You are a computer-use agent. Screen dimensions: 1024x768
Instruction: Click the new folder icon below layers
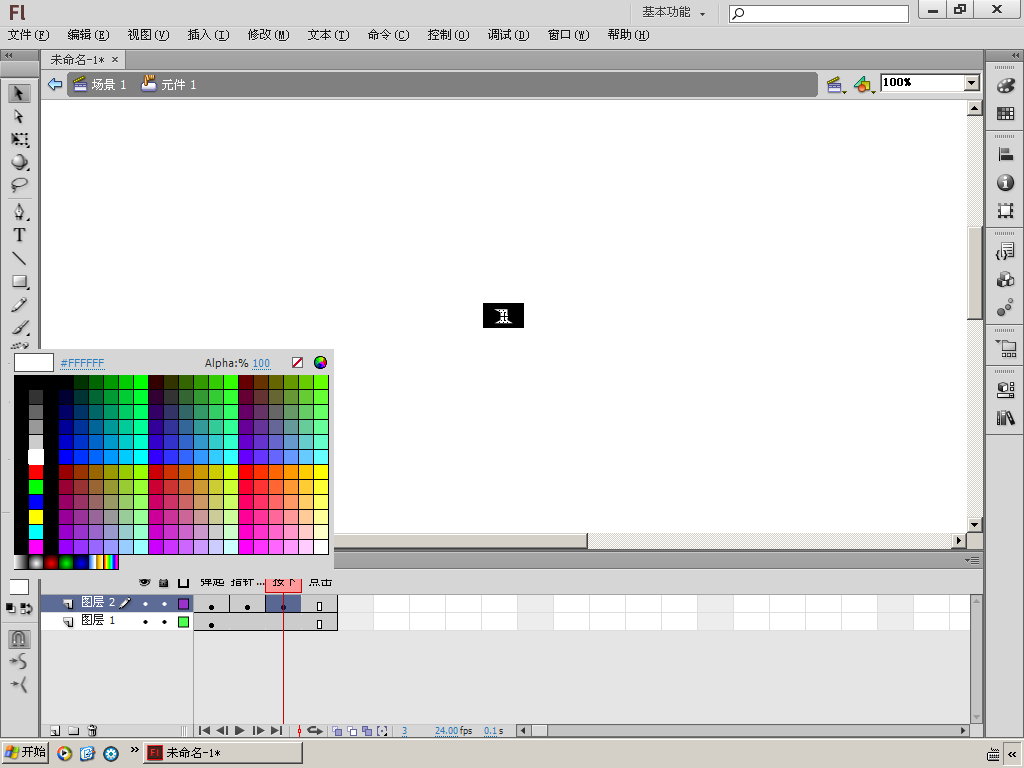(74, 731)
